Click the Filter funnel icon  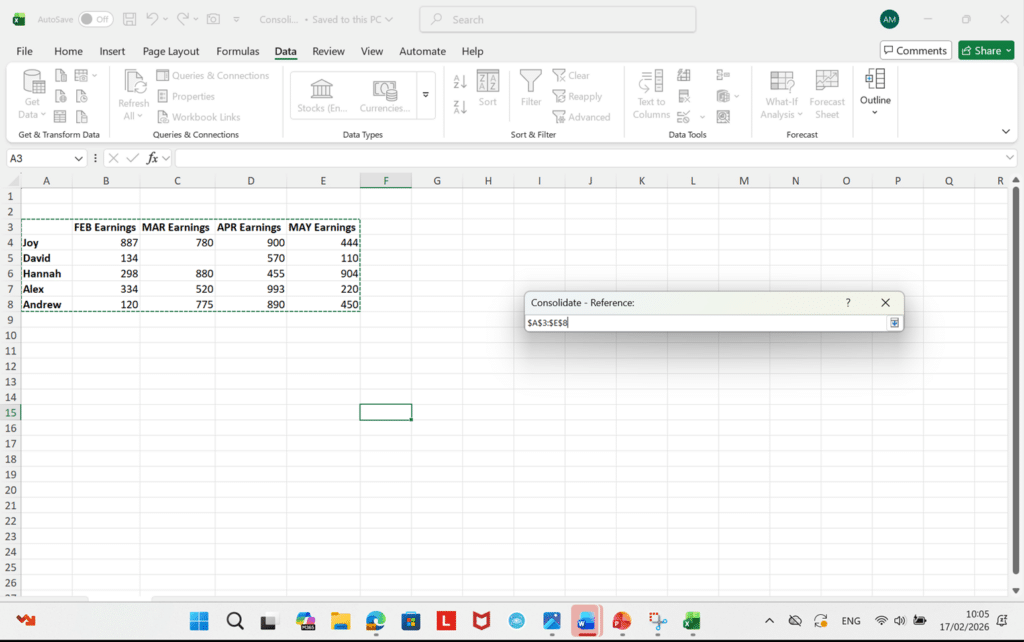click(x=531, y=82)
